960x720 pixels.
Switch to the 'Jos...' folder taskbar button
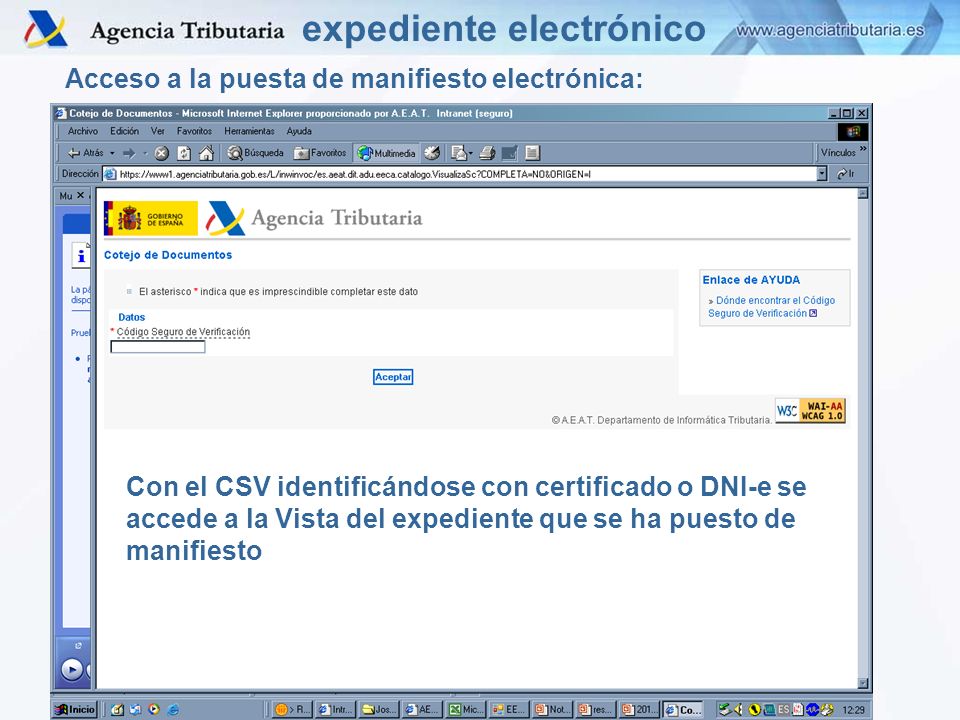click(x=378, y=710)
